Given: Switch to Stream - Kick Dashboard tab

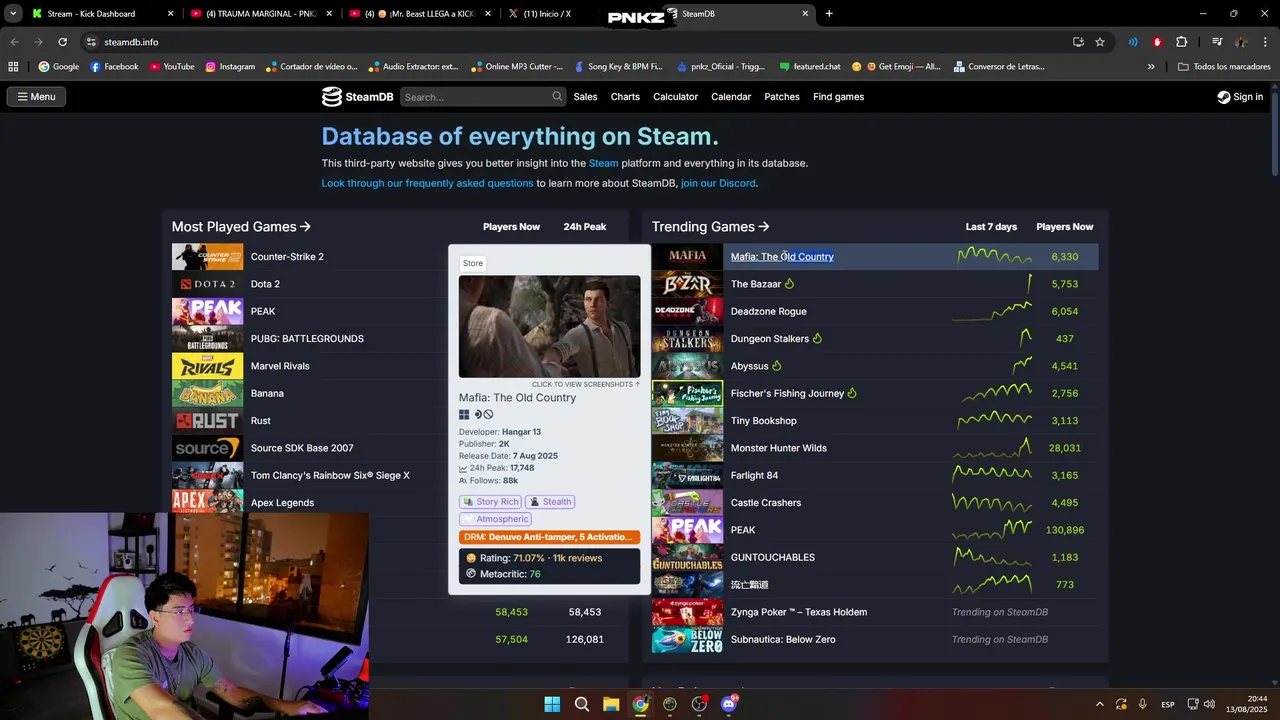Looking at the screenshot, I should click(100, 14).
